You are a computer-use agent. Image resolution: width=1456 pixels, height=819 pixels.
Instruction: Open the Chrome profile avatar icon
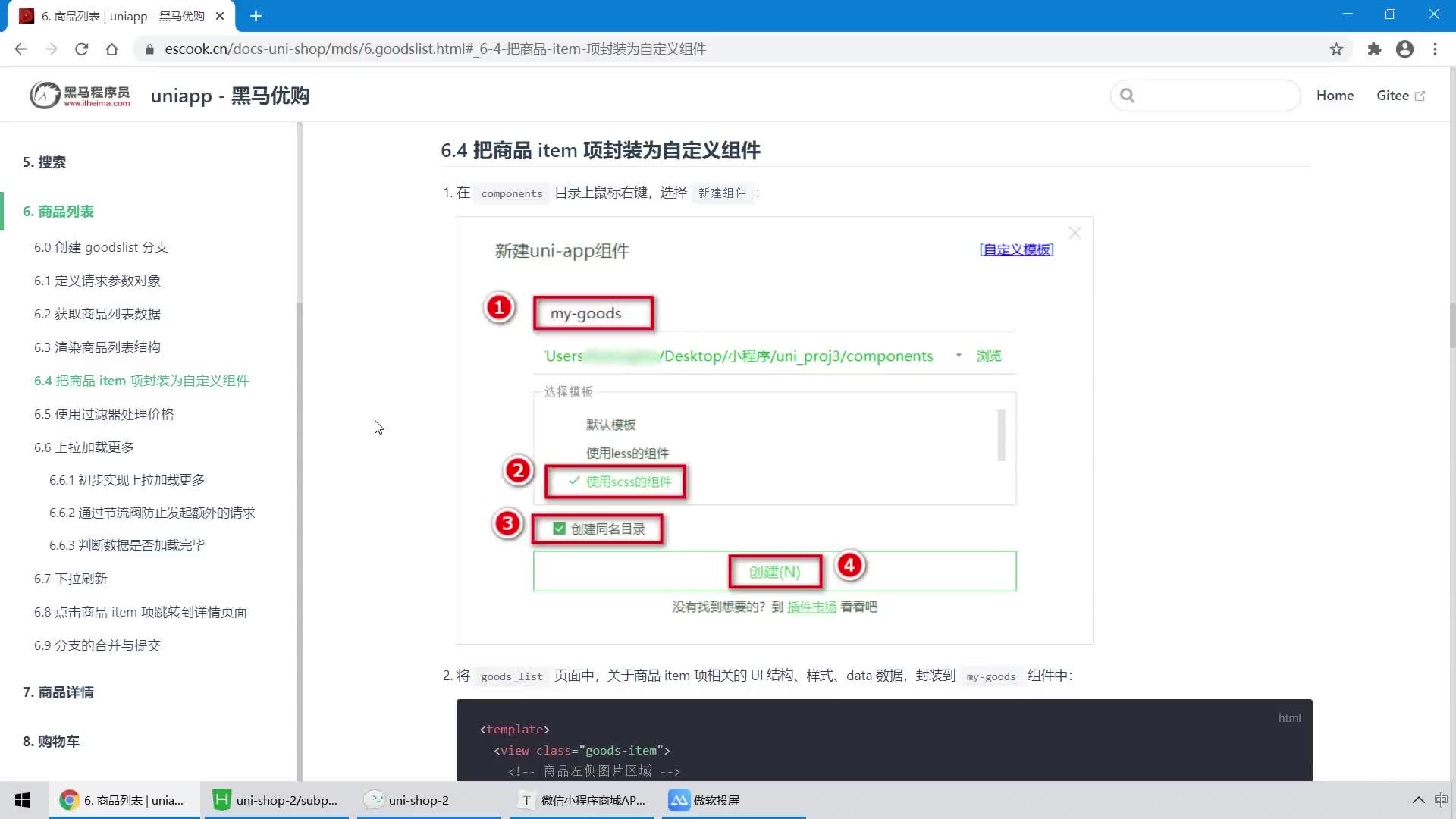(1404, 49)
